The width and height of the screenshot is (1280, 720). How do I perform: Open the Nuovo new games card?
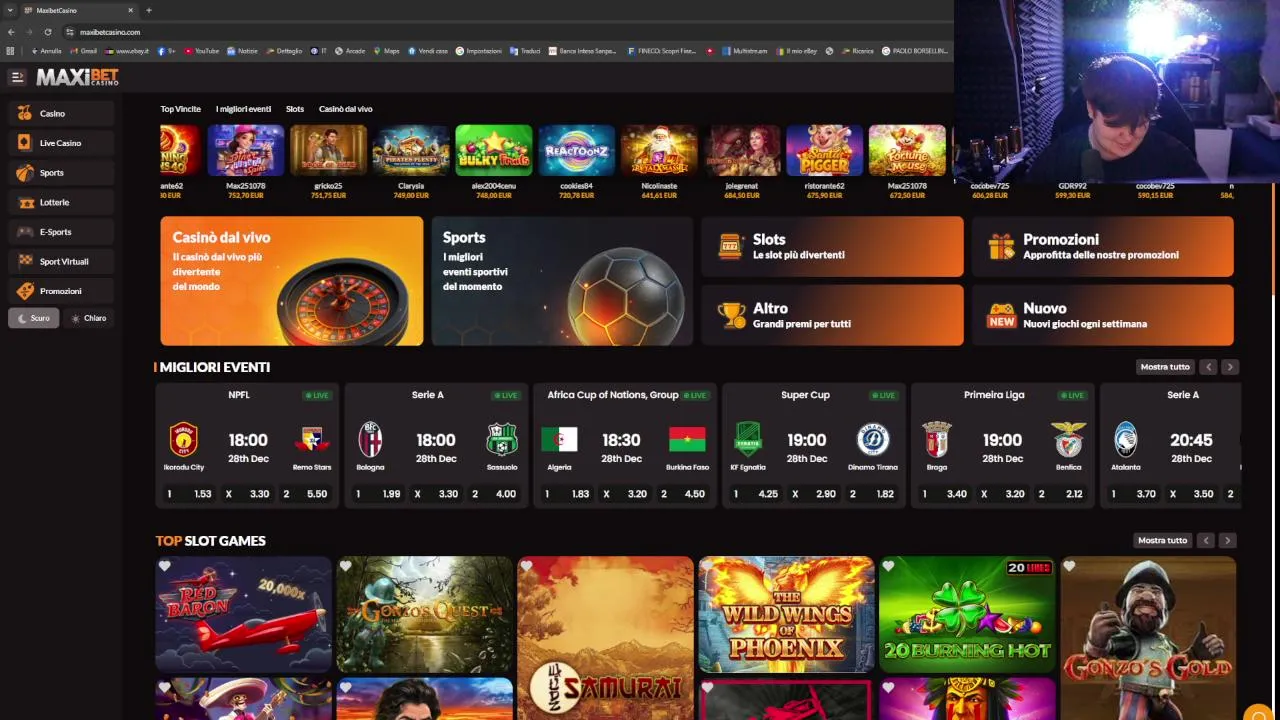coord(1102,315)
